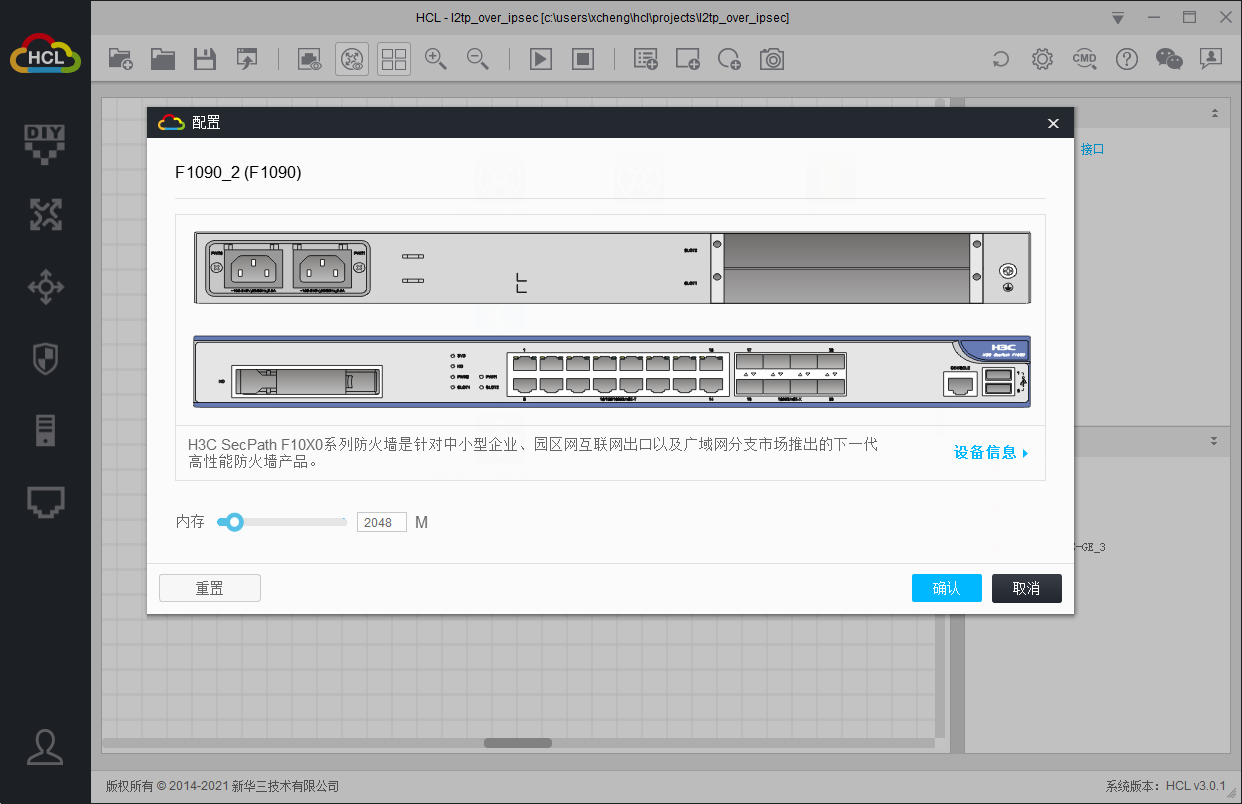Viewport: 1242px width, 804px height.
Task: Close the 配置 dialog with the X
Action: (x=1053, y=123)
